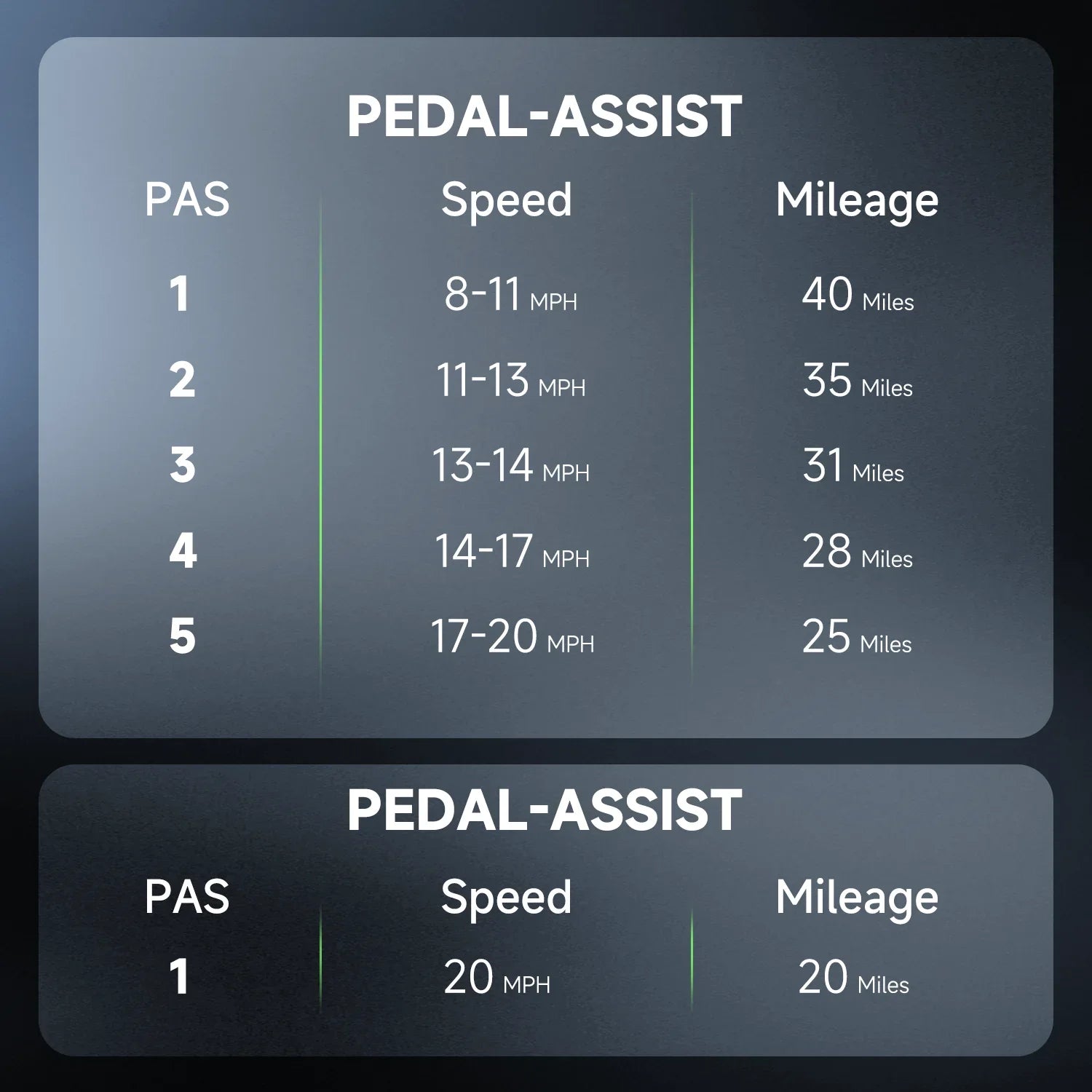Select the 14-17 MPH speed entry

click(511, 551)
